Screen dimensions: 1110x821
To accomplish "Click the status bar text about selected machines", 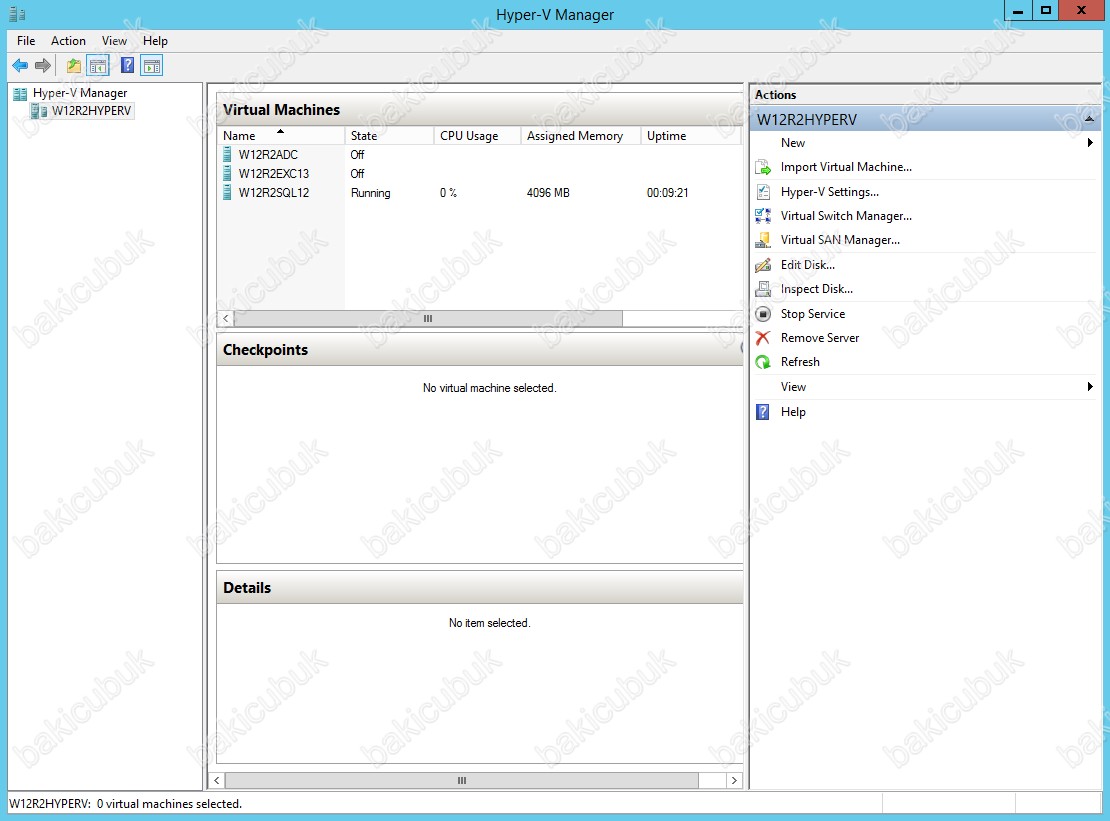I will 125,804.
